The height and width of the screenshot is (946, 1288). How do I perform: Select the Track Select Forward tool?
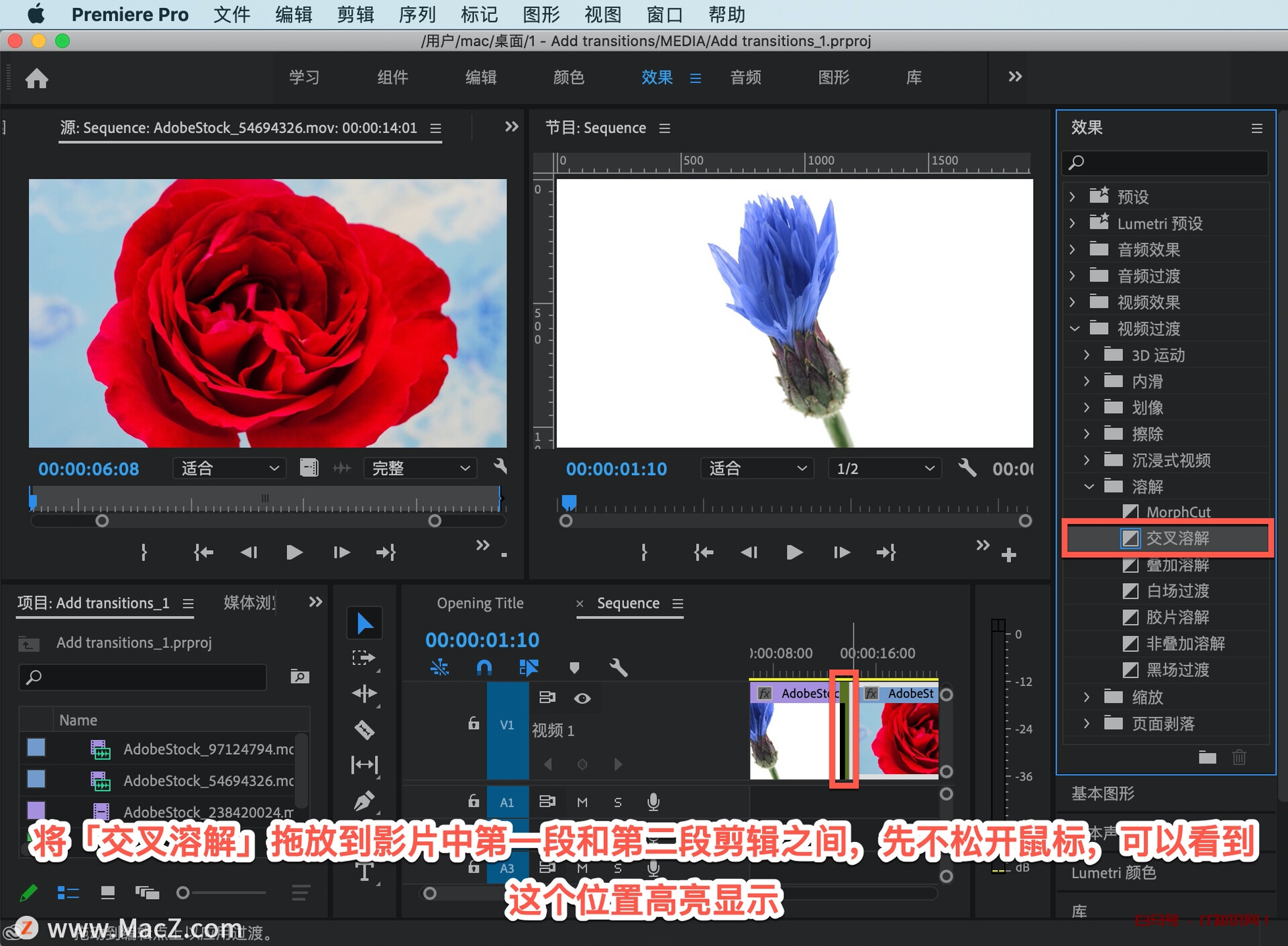364,658
